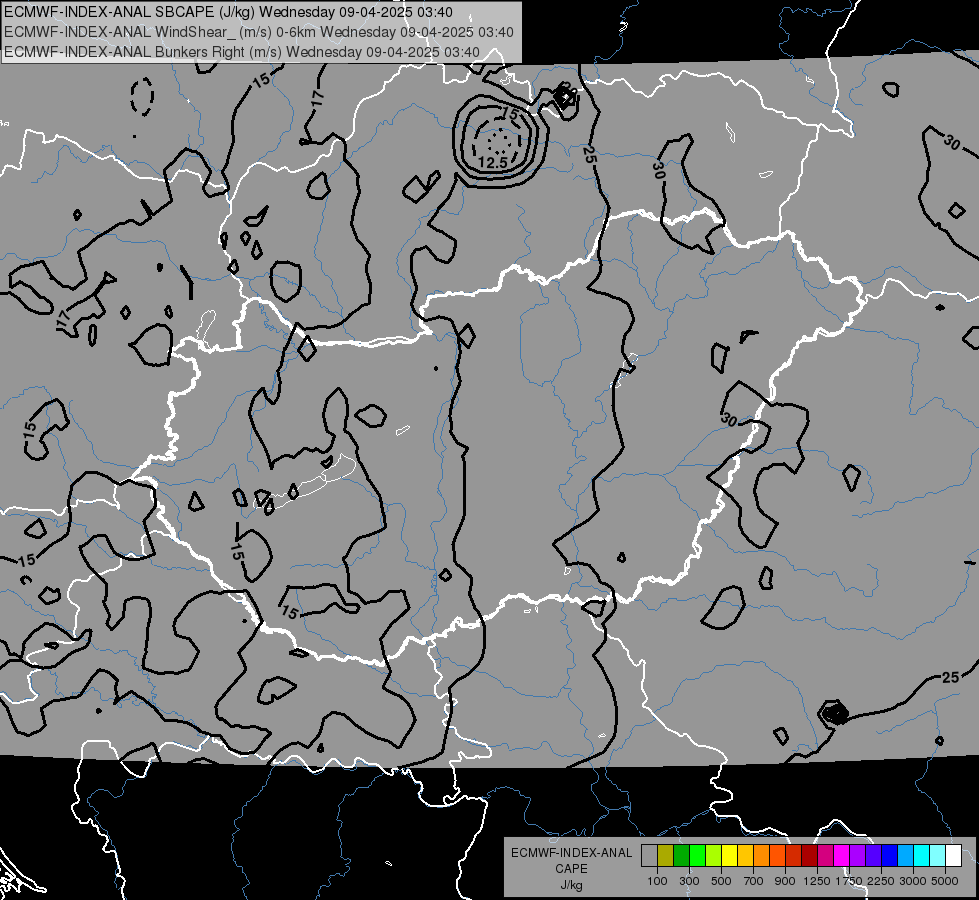
Task: Click the gray swatch in the CAPE legend
Action: [x=649, y=855]
